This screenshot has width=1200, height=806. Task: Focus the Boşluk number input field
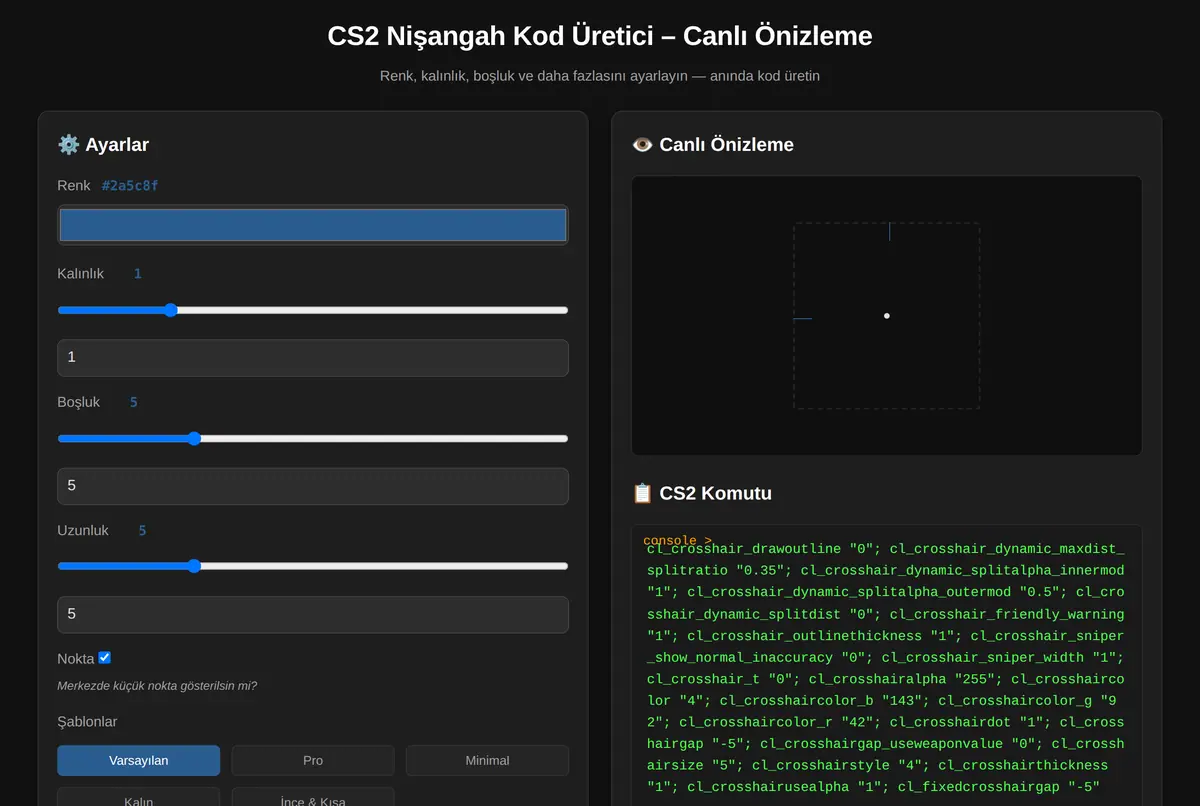tap(313, 486)
